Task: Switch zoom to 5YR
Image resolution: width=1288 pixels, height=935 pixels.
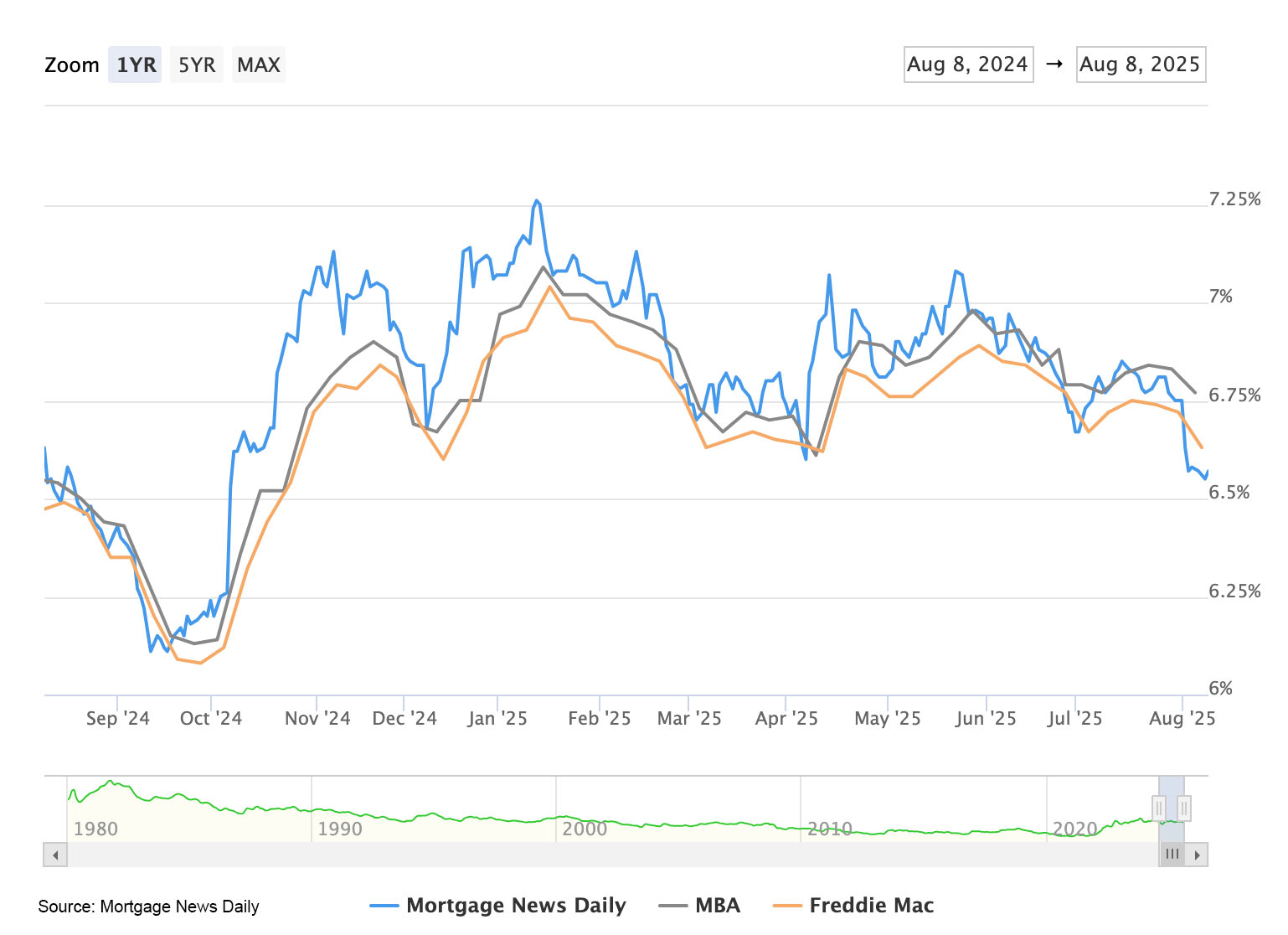Action: [197, 65]
